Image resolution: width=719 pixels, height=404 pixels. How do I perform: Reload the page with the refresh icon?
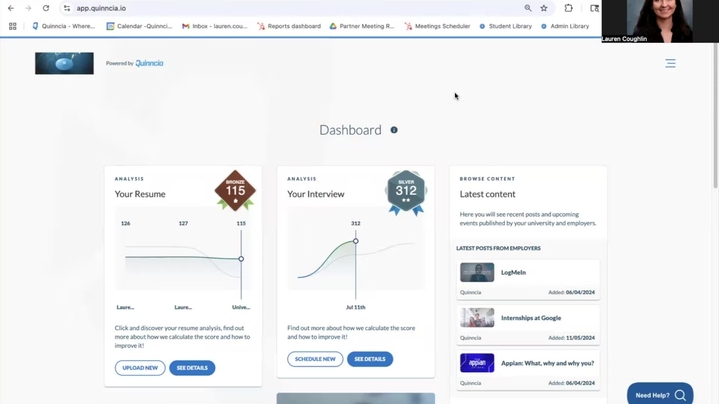point(46,8)
